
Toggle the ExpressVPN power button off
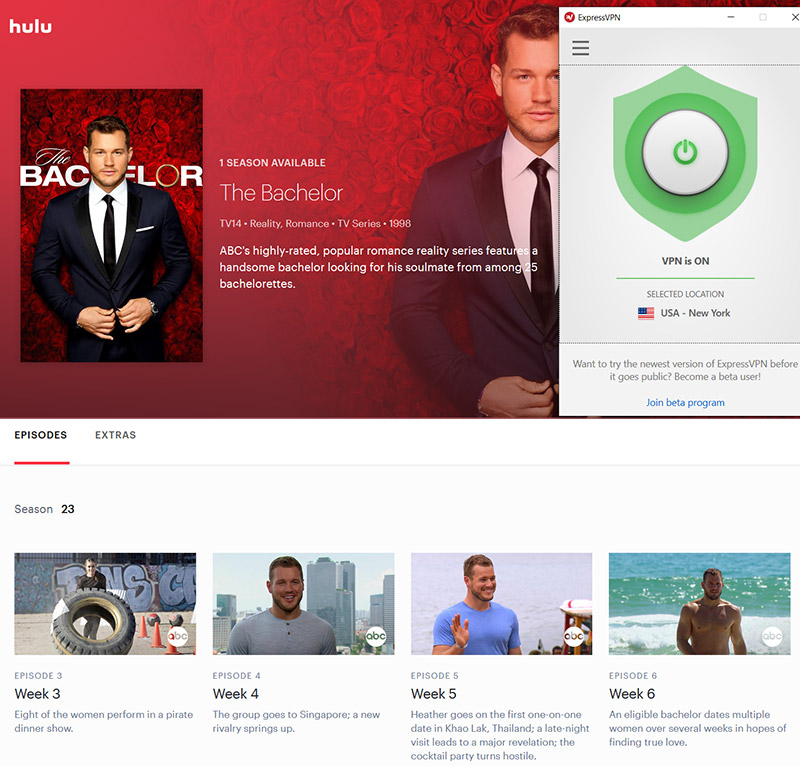click(x=685, y=152)
